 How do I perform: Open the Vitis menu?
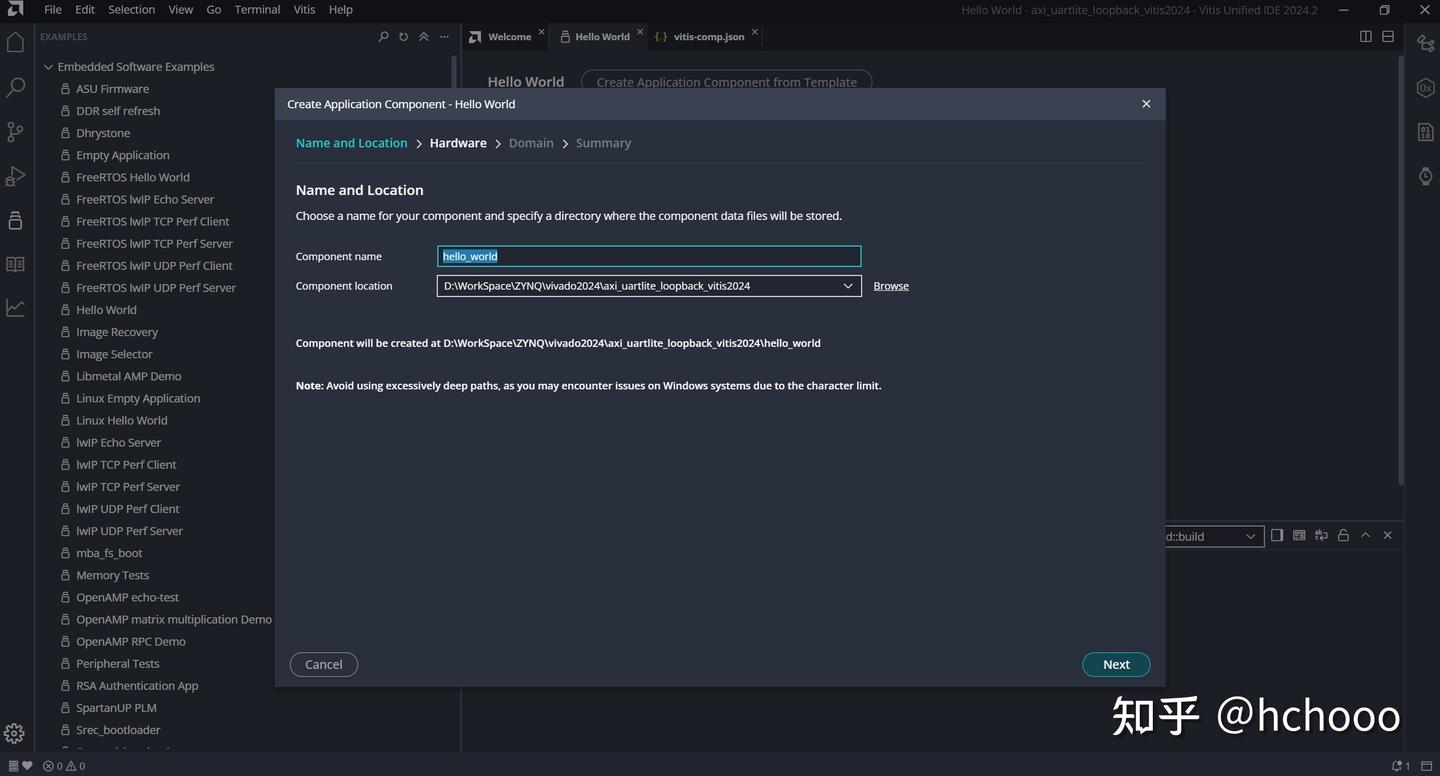(304, 9)
